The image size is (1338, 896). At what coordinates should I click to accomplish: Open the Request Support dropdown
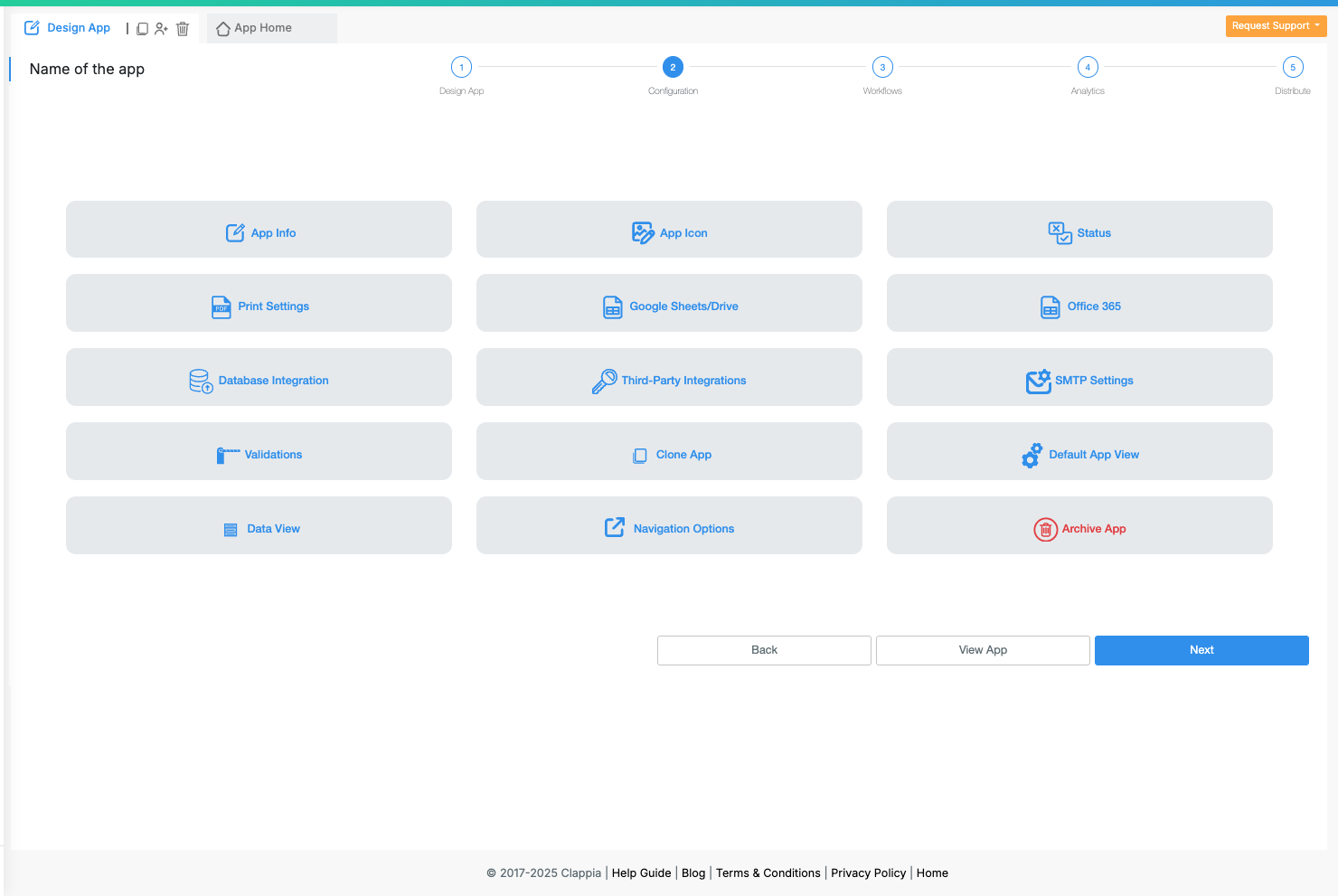tap(1276, 26)
